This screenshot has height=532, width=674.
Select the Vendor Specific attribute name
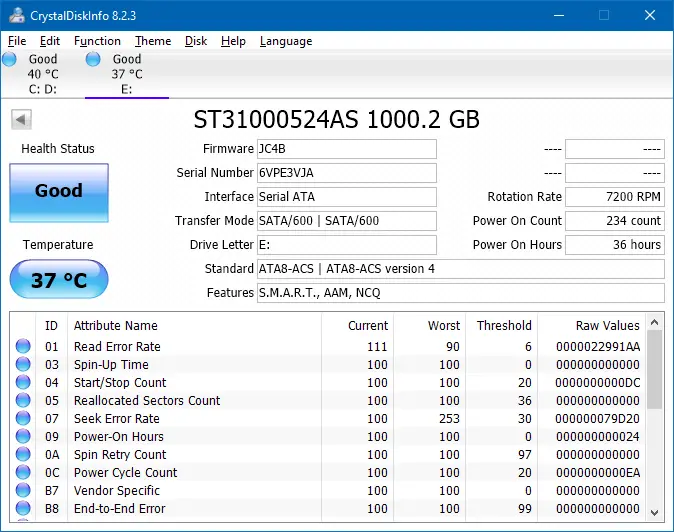point(117,491)
